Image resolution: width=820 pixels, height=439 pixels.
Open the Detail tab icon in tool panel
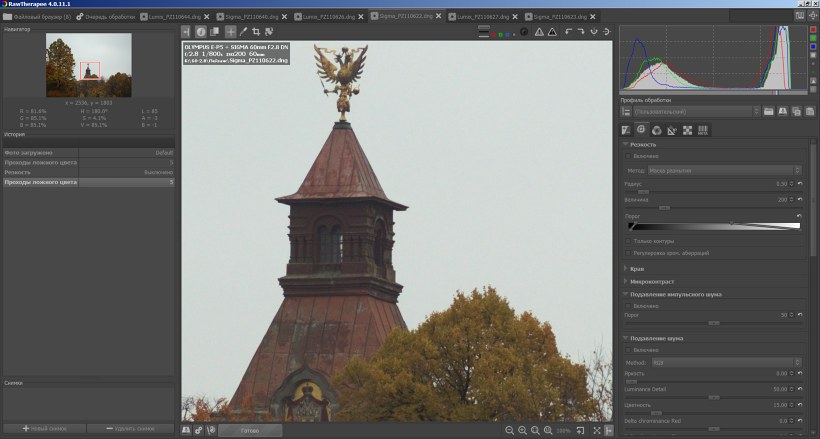[x=641, y=130]
